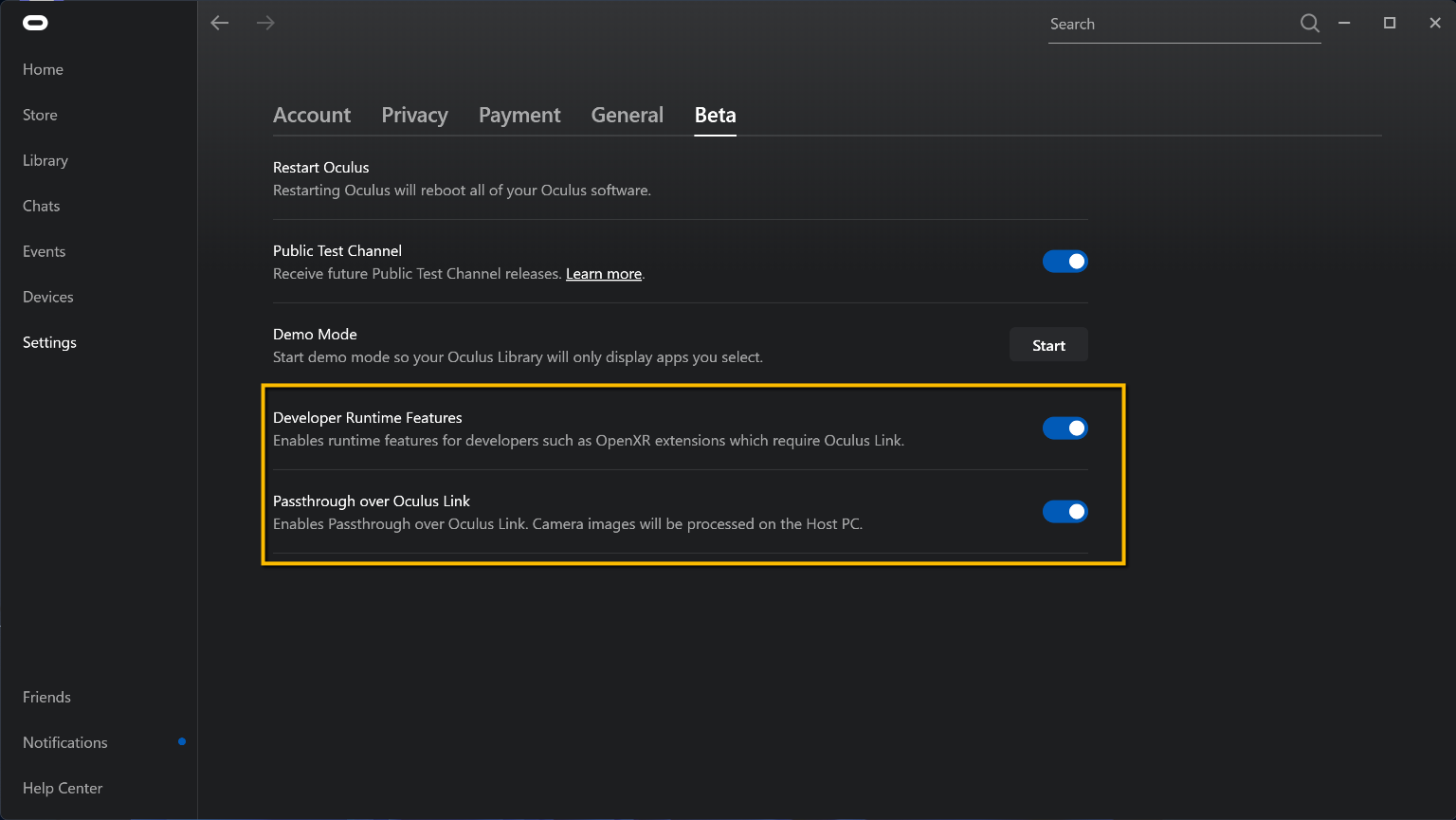Go back with the left arrow
This screenshot has width=1456, height=820.
pos(220,23)
